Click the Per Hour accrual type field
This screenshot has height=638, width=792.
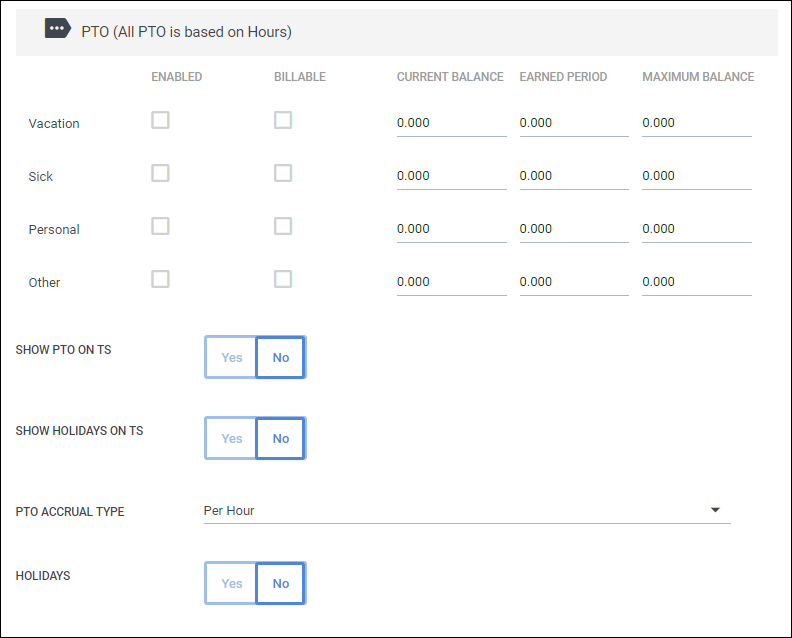pyautogui.click(x=467, y=511)
